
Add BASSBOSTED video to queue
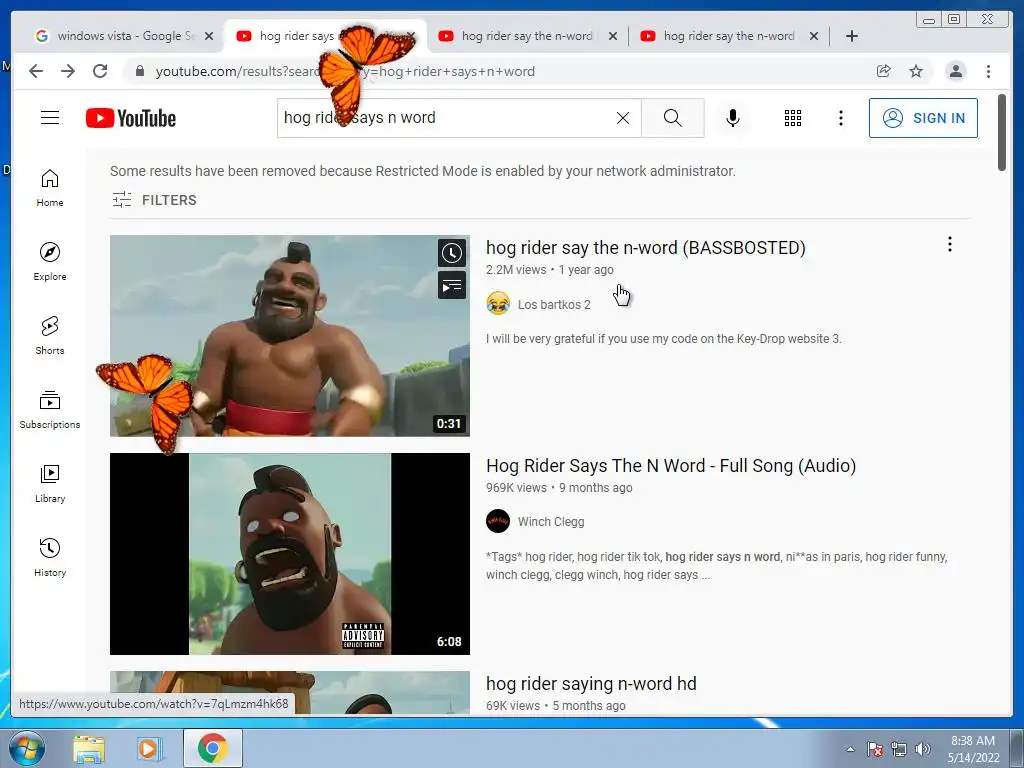pos(452,285)
